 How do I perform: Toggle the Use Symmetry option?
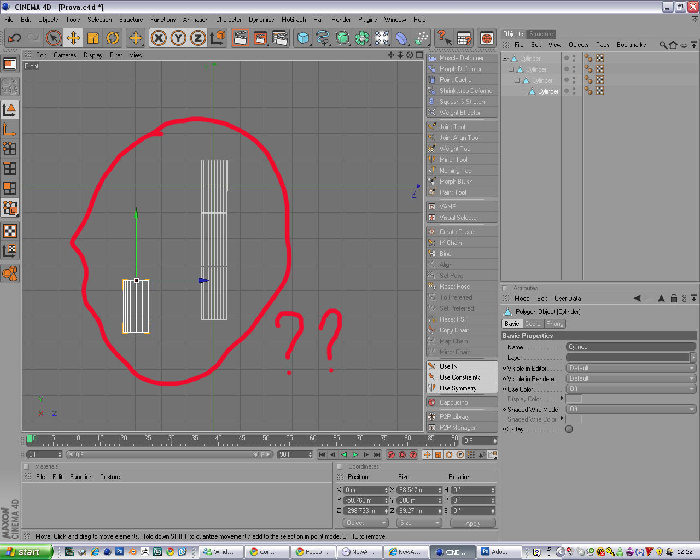pos(462,389)
